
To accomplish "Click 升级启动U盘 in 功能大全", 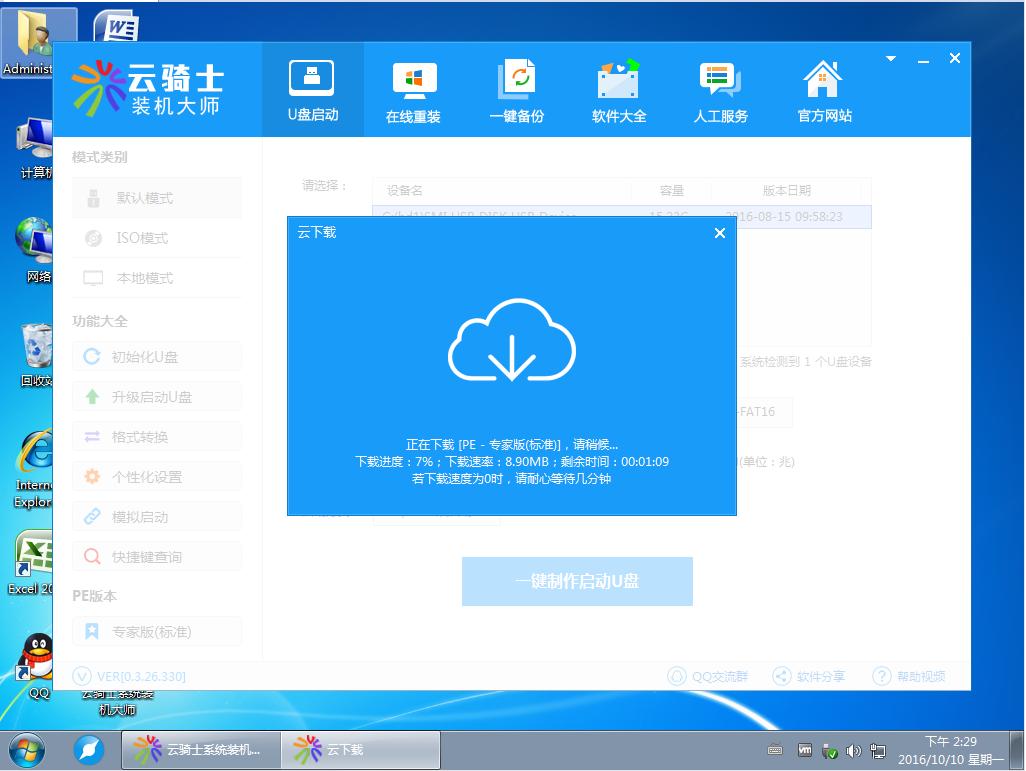I will 156,396.
